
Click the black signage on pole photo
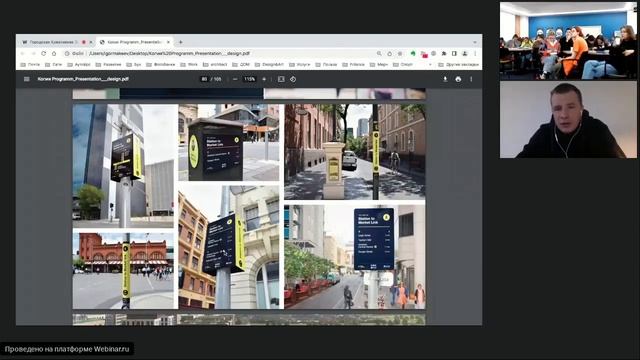coord(123,166)
